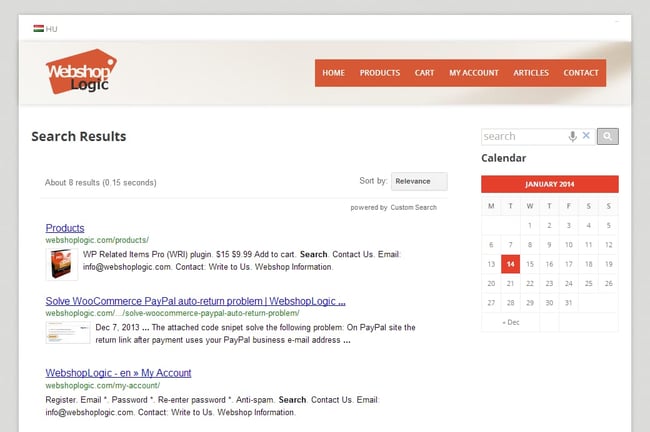Open the Products search result link
The width and height of the screenshot is (650, 432).
point(65,228)
